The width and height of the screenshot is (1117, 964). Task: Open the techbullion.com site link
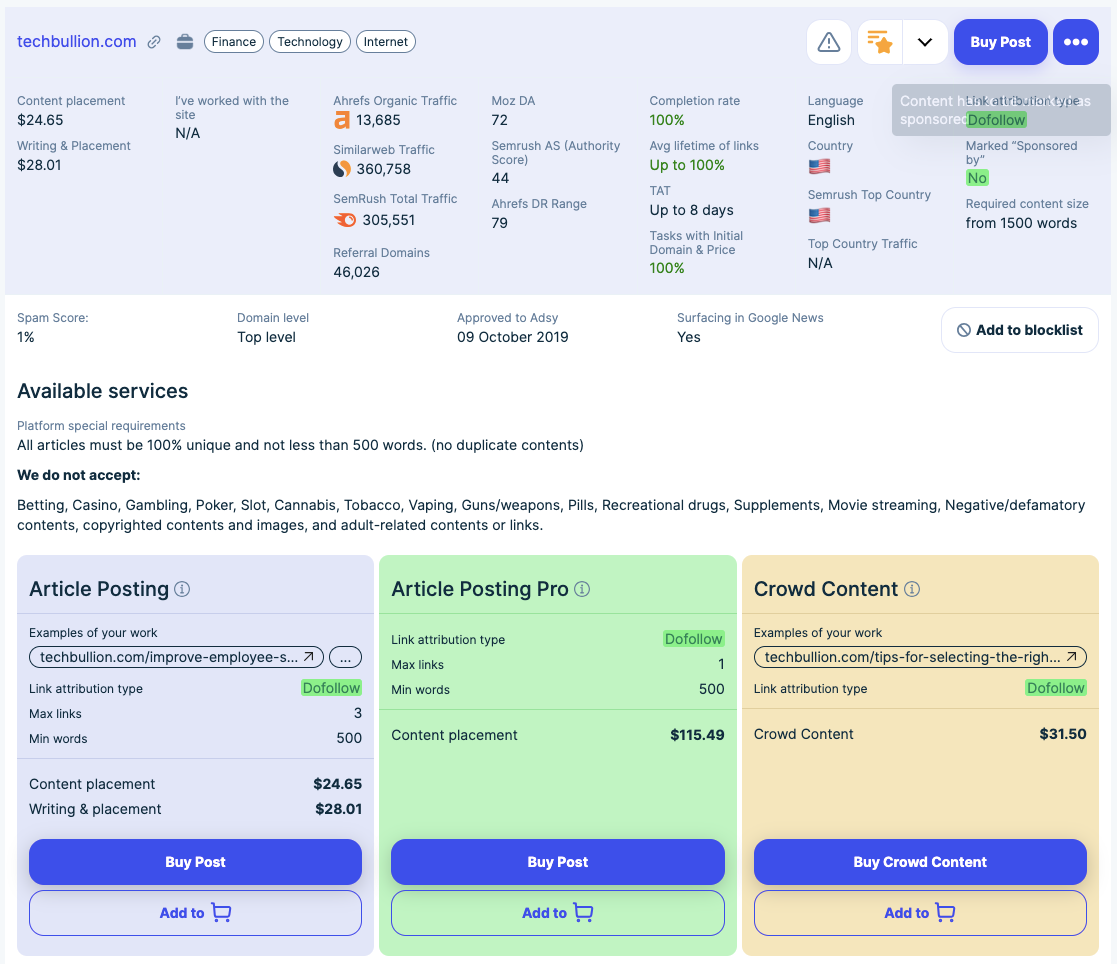pyautogui.click(x=77, y=42)
